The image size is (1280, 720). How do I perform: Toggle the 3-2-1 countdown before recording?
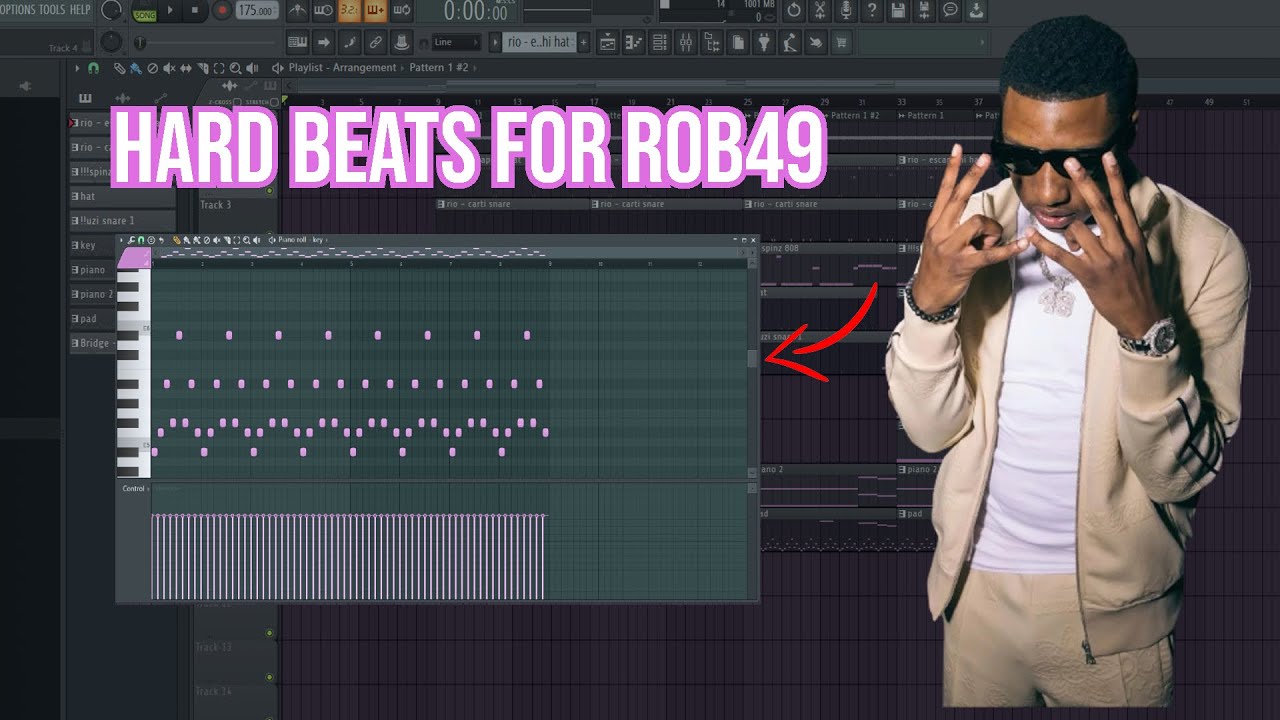pyautogui.click(x=349, y=11)
